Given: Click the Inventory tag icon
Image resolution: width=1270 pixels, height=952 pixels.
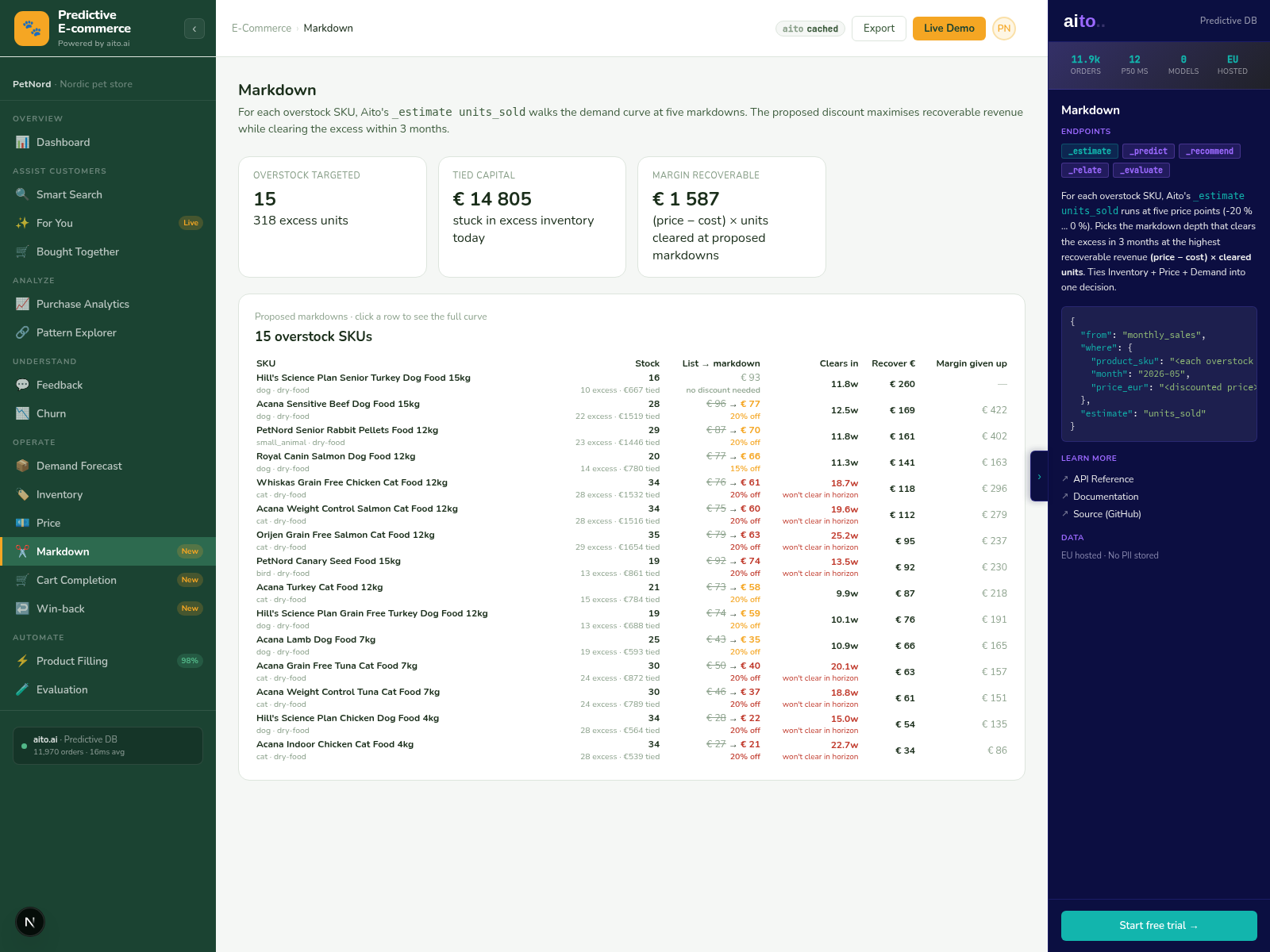Looking at the screenshot, I should 22,494.
